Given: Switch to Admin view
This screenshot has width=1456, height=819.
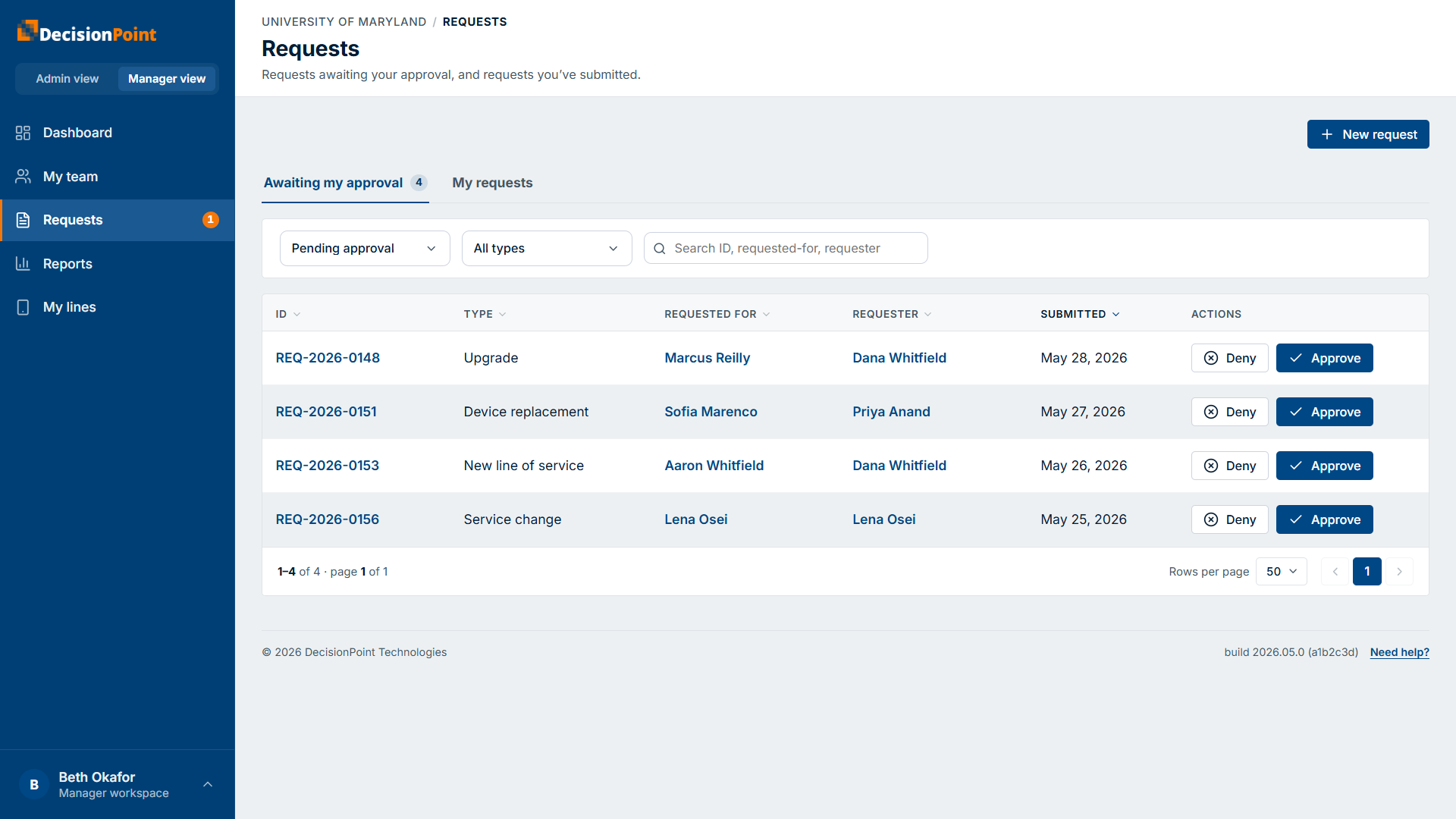Looking at the screenshot, I should 67,79.
